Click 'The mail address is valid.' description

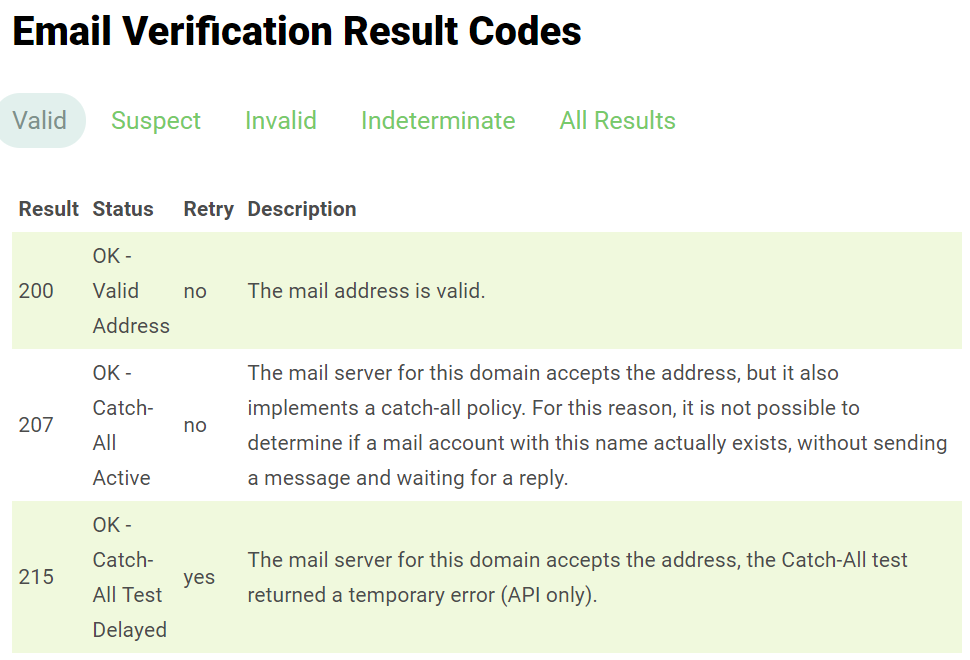click(x=366, y=291)
